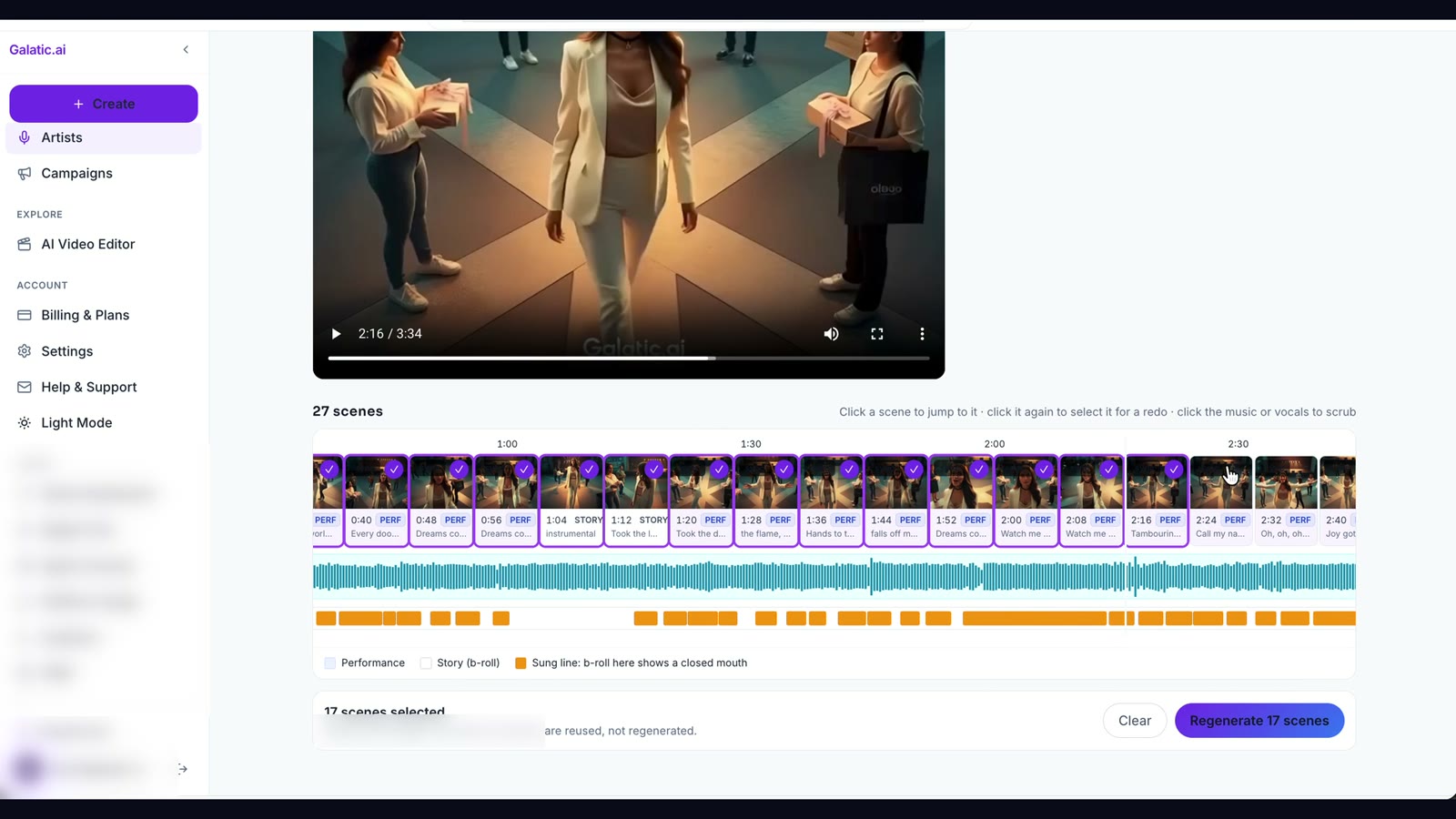
Task: Deselect the 0:40 Every doo... scene checkmark
Action: coord(394,470)
